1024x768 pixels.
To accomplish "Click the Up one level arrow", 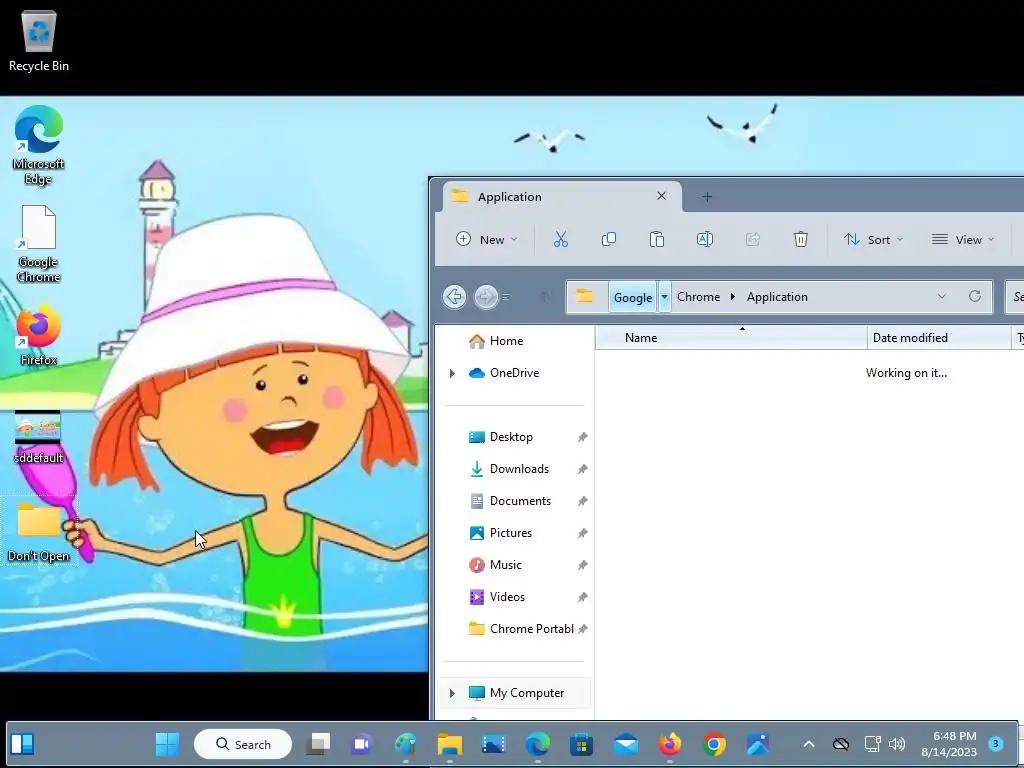I will (x=543, y=296).
